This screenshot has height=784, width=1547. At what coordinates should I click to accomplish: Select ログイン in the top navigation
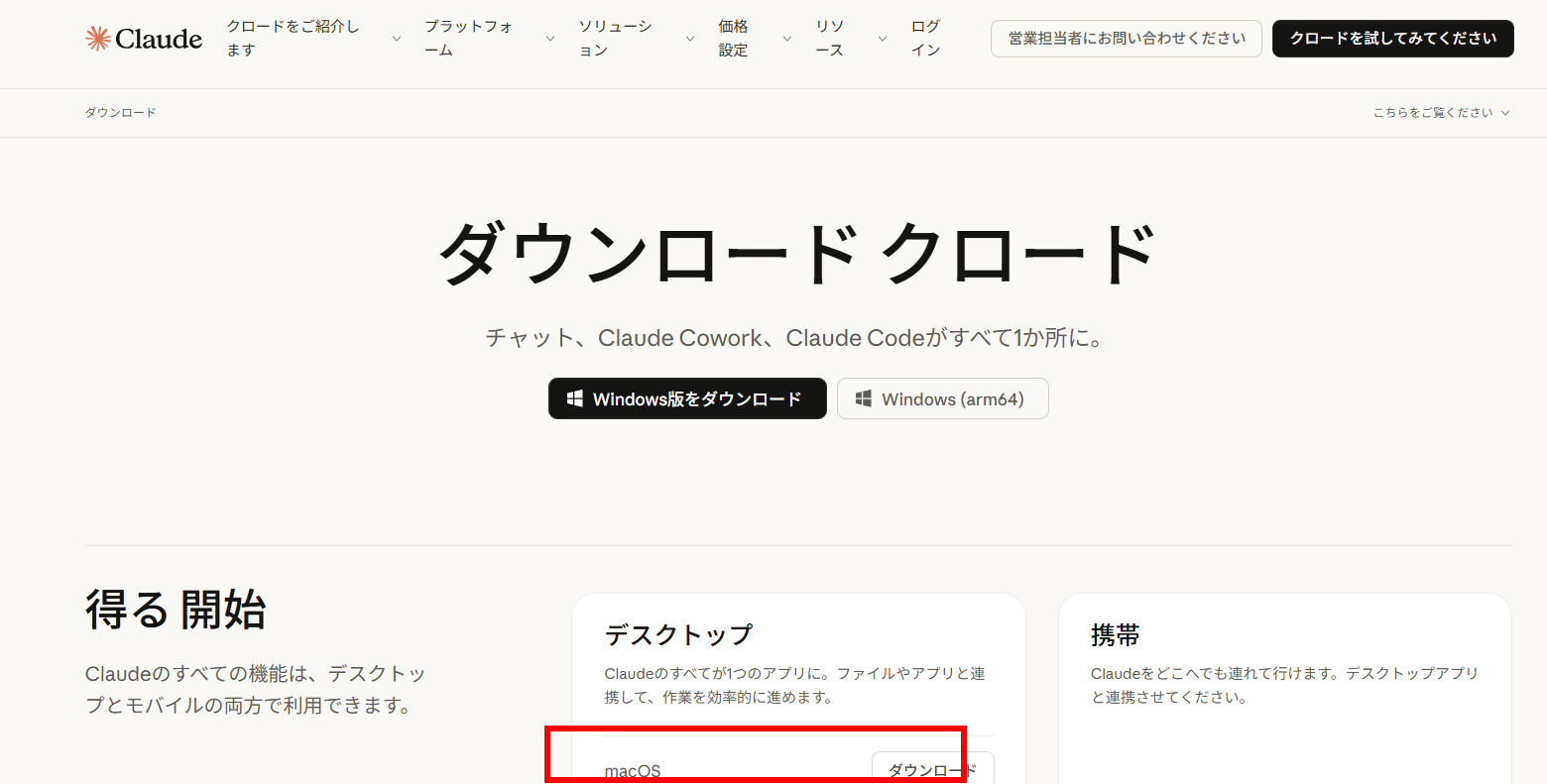[x=924, y=38]
